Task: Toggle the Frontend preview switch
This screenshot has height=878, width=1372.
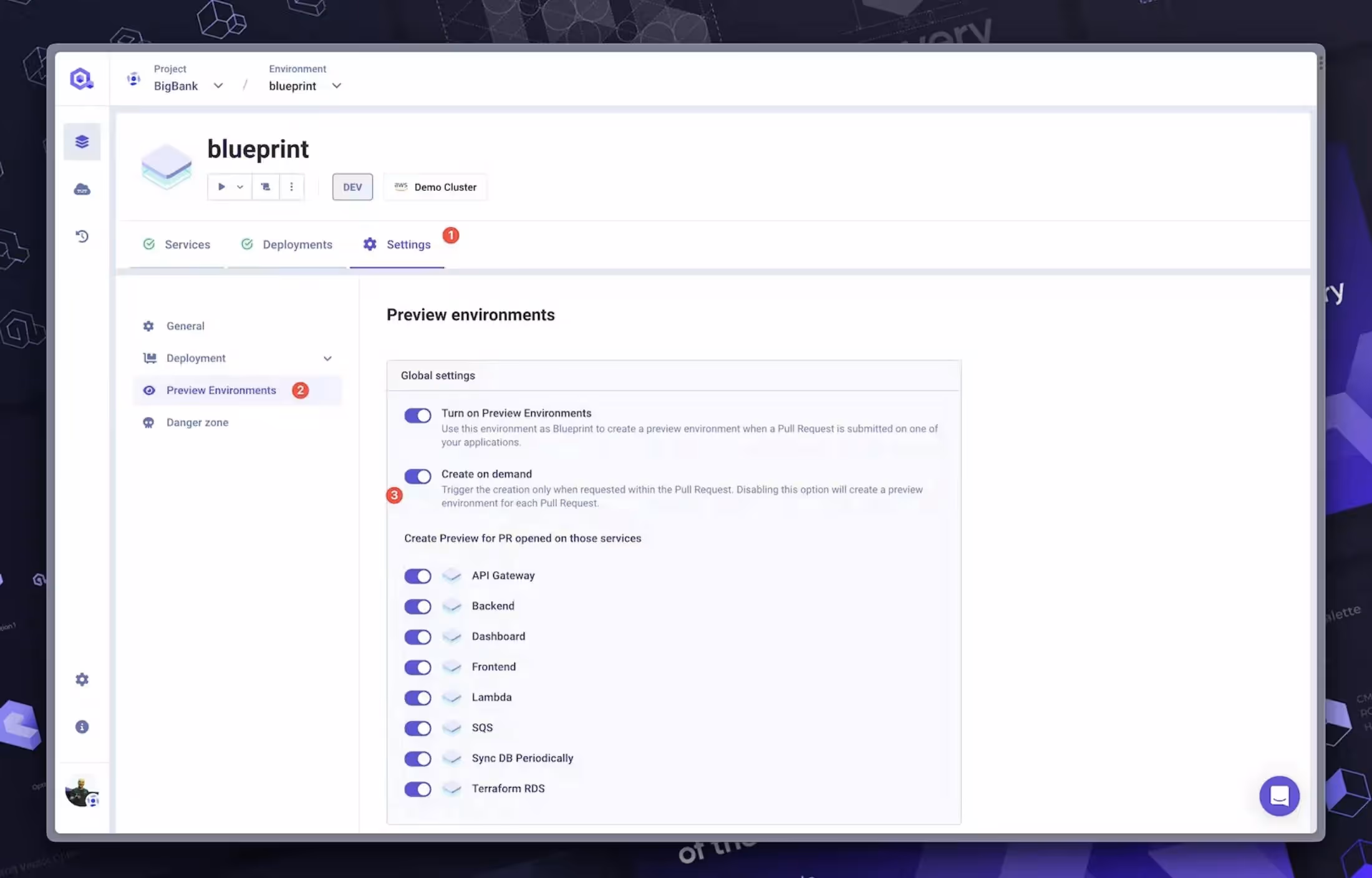Action: tap(418, 667)
